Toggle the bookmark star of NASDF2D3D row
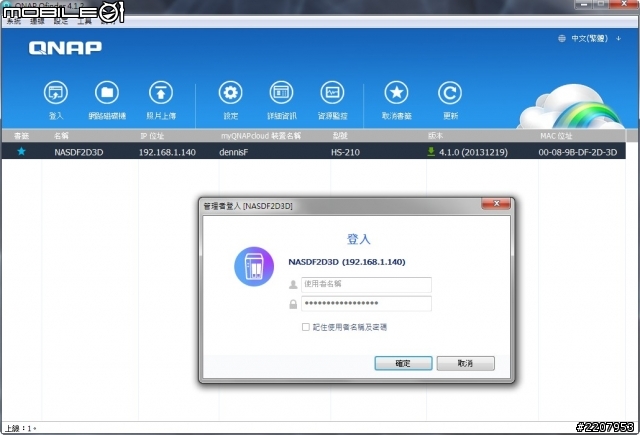The height and width of the screenshot is (435, 640). point(21,151)
